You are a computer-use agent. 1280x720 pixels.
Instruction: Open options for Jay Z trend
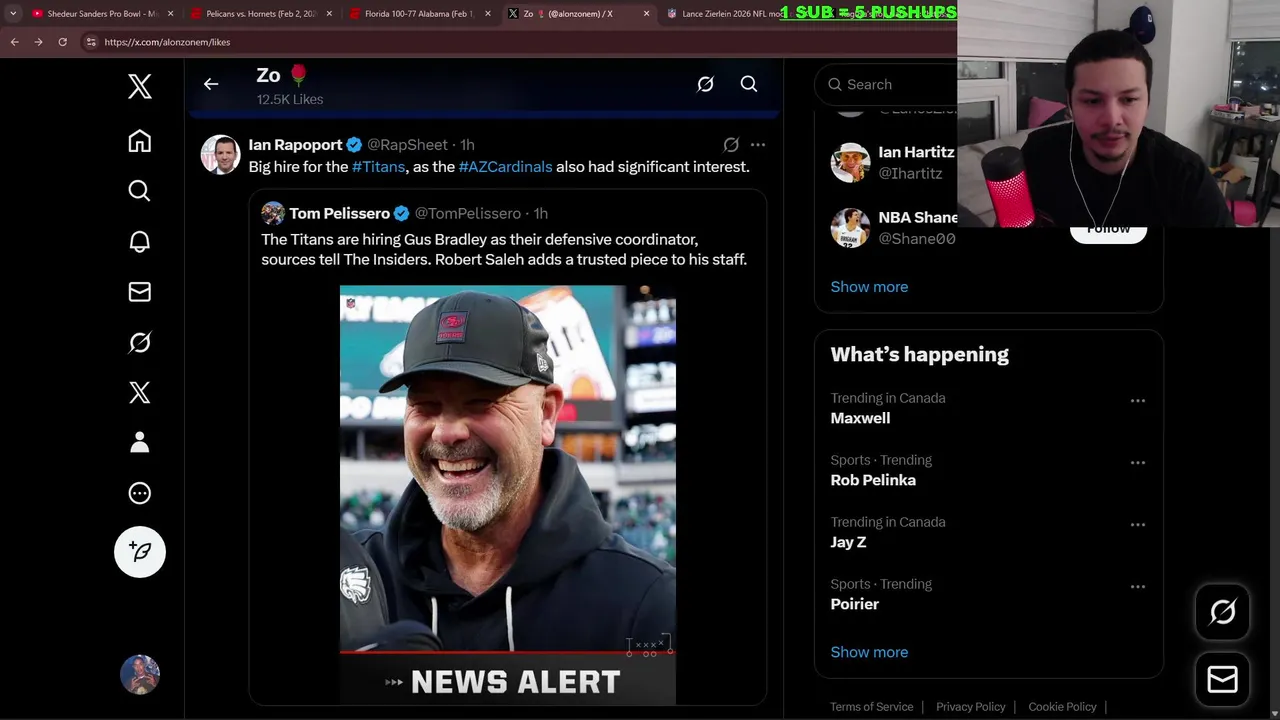pos(1137,525)
